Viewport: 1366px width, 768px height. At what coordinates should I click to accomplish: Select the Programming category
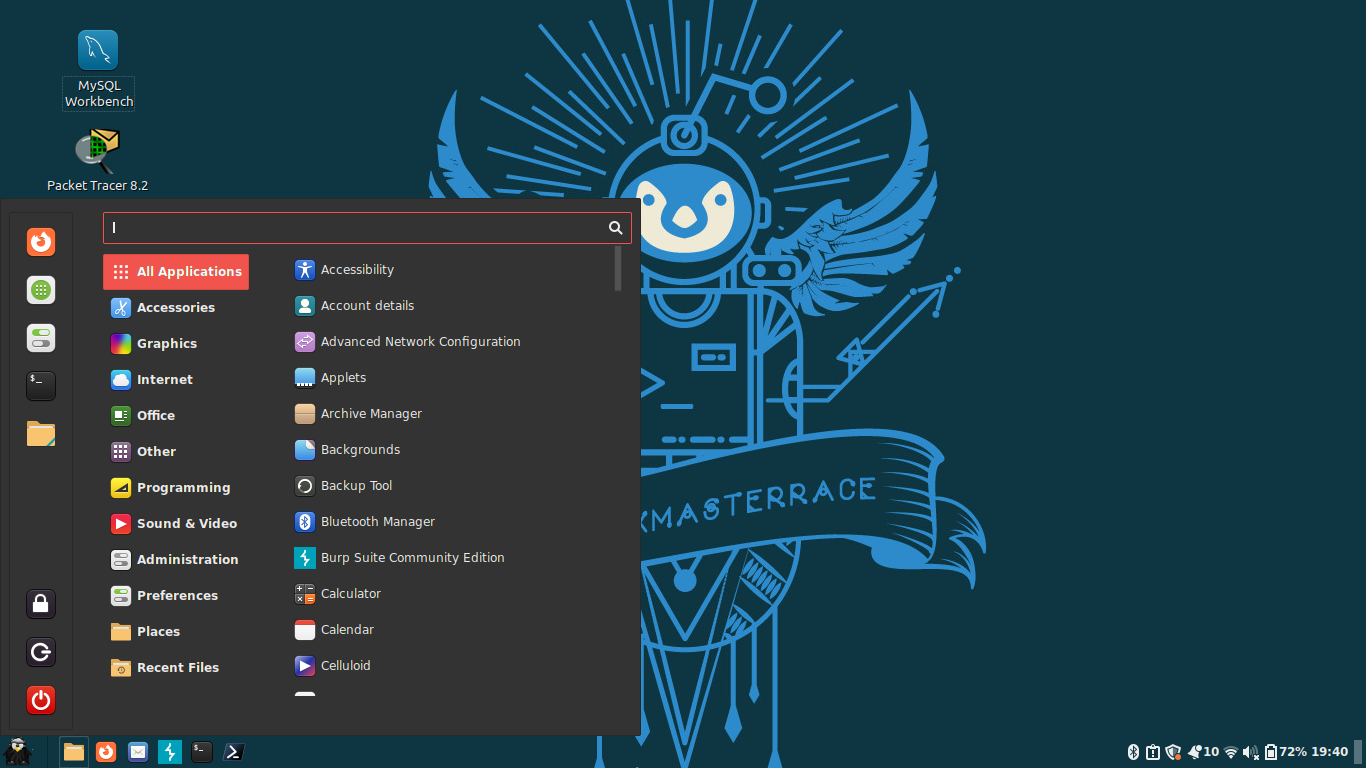tap(176, 488)
